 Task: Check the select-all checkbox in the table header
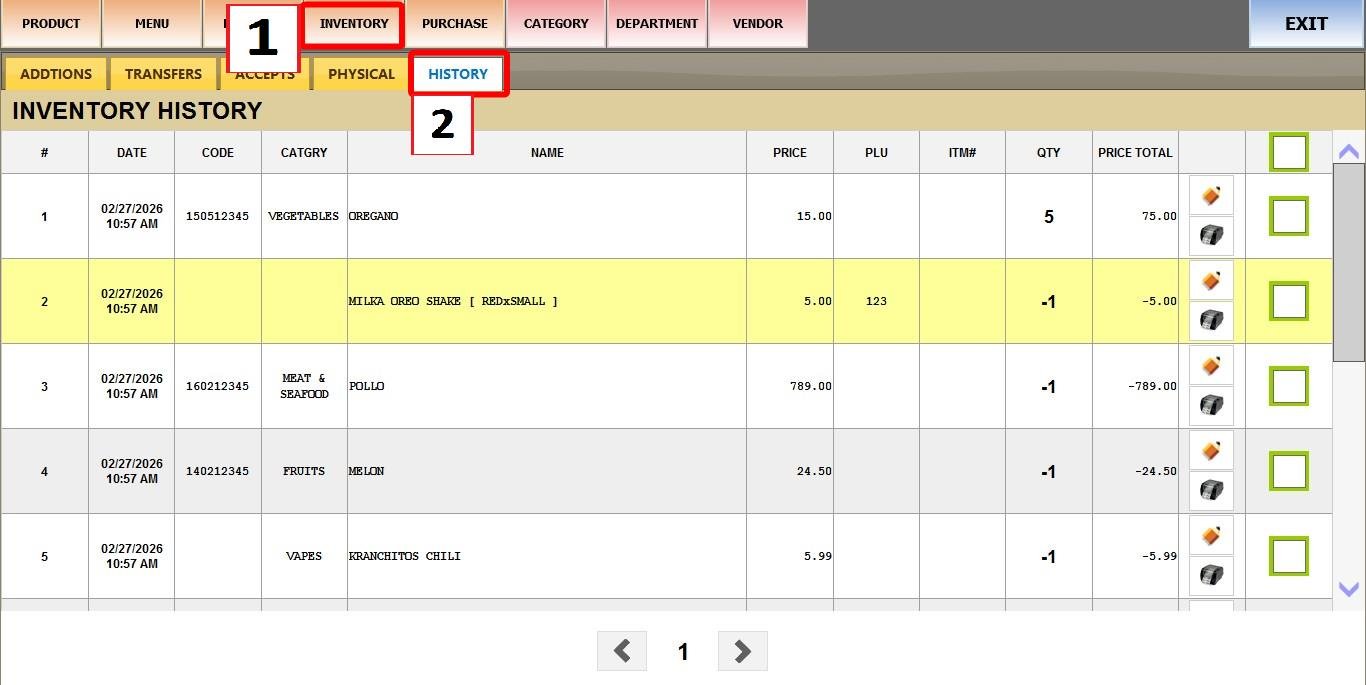coord(1288,153)
